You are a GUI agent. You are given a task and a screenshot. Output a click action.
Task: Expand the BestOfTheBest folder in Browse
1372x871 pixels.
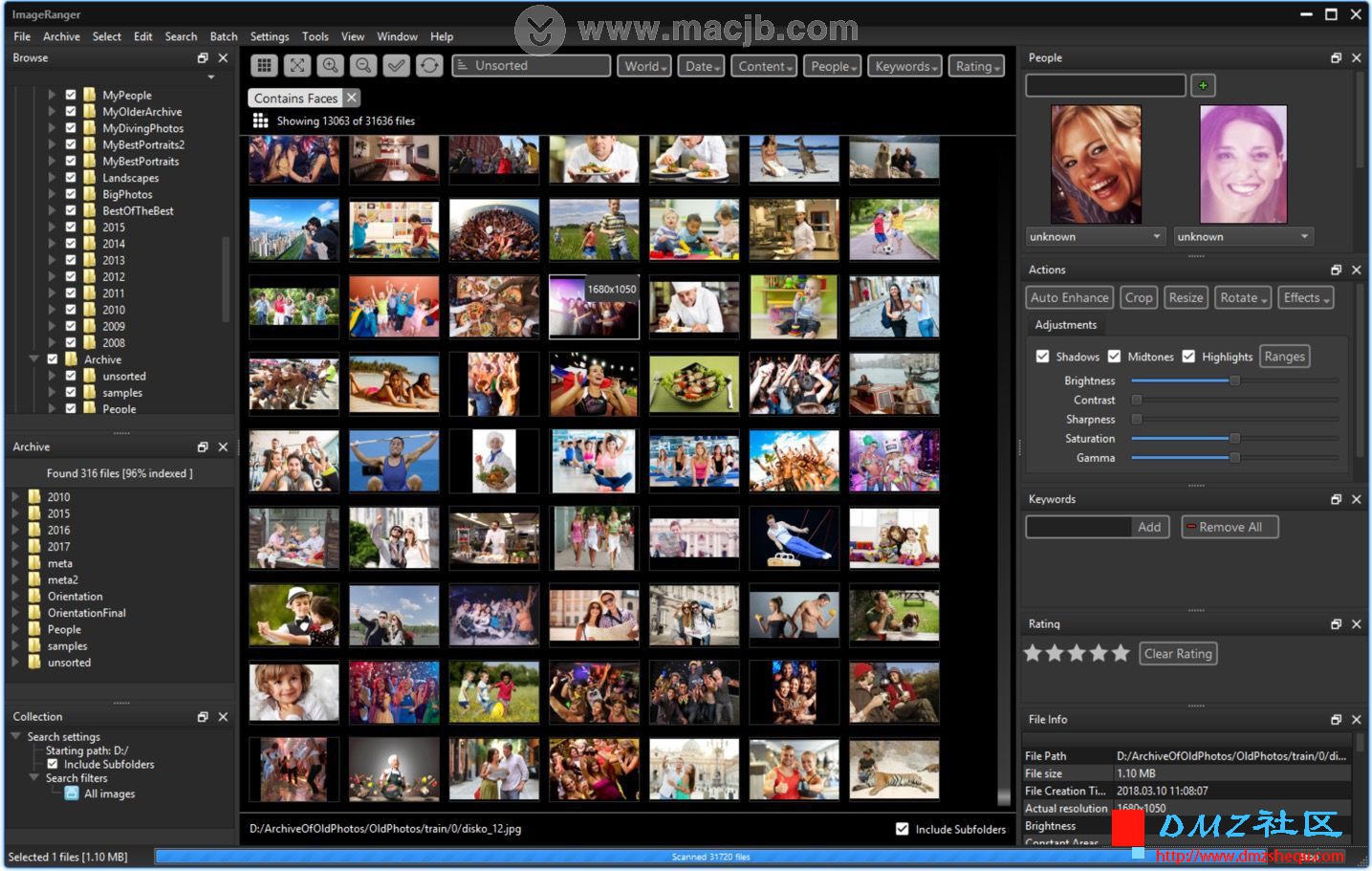click(x=52, y=210)
